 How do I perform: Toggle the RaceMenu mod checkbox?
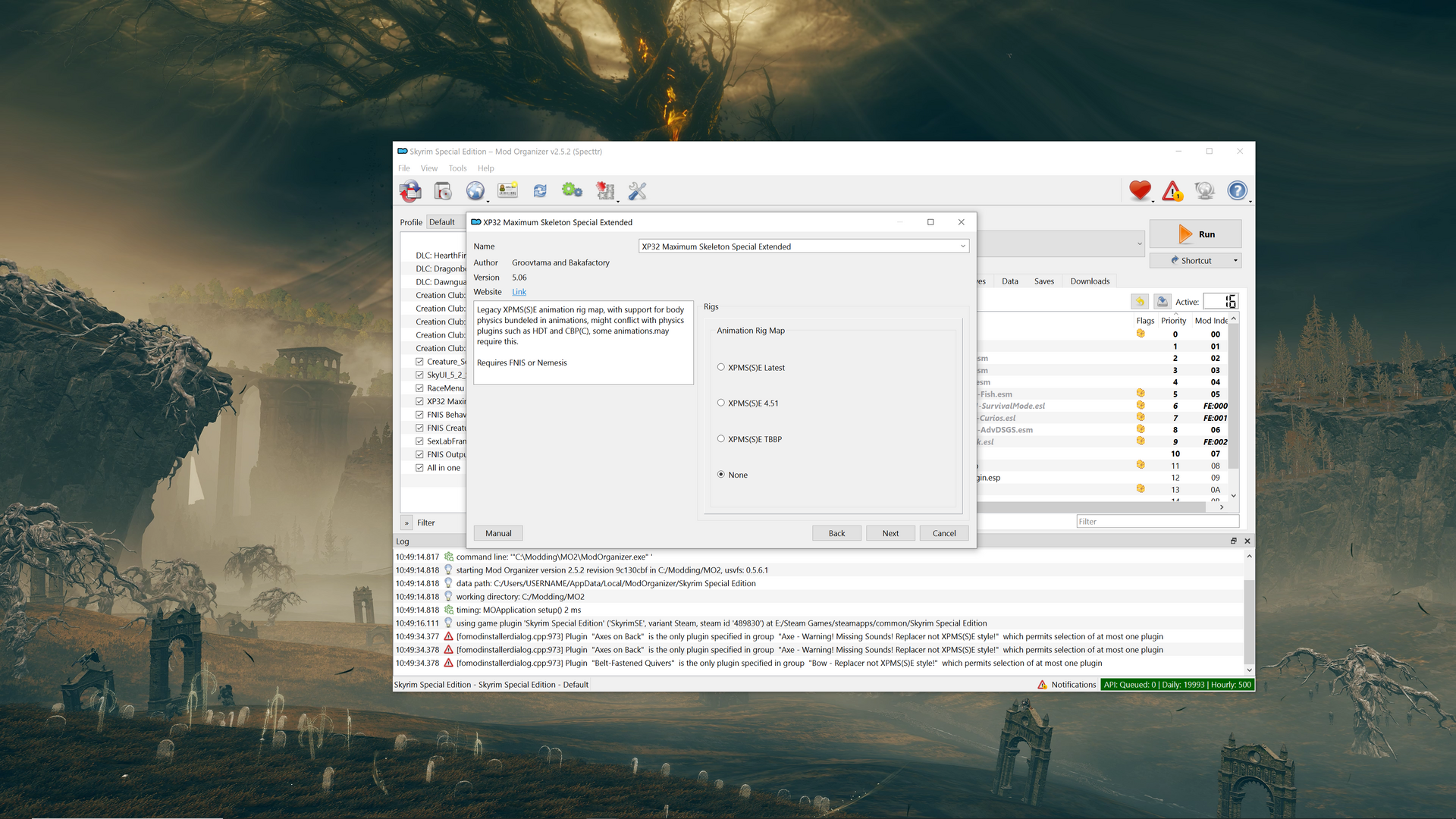[419, 388]
